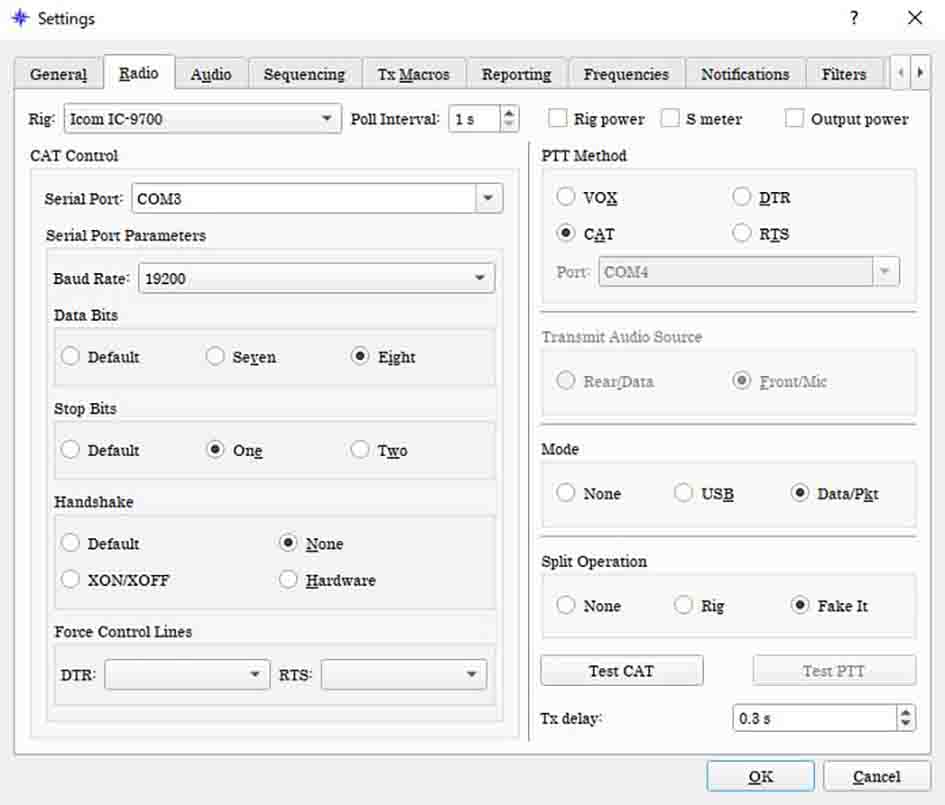Confirm settings with OK button
Image resolution: width=945 pixels, height=805 pixels.
tap(760, 776)
